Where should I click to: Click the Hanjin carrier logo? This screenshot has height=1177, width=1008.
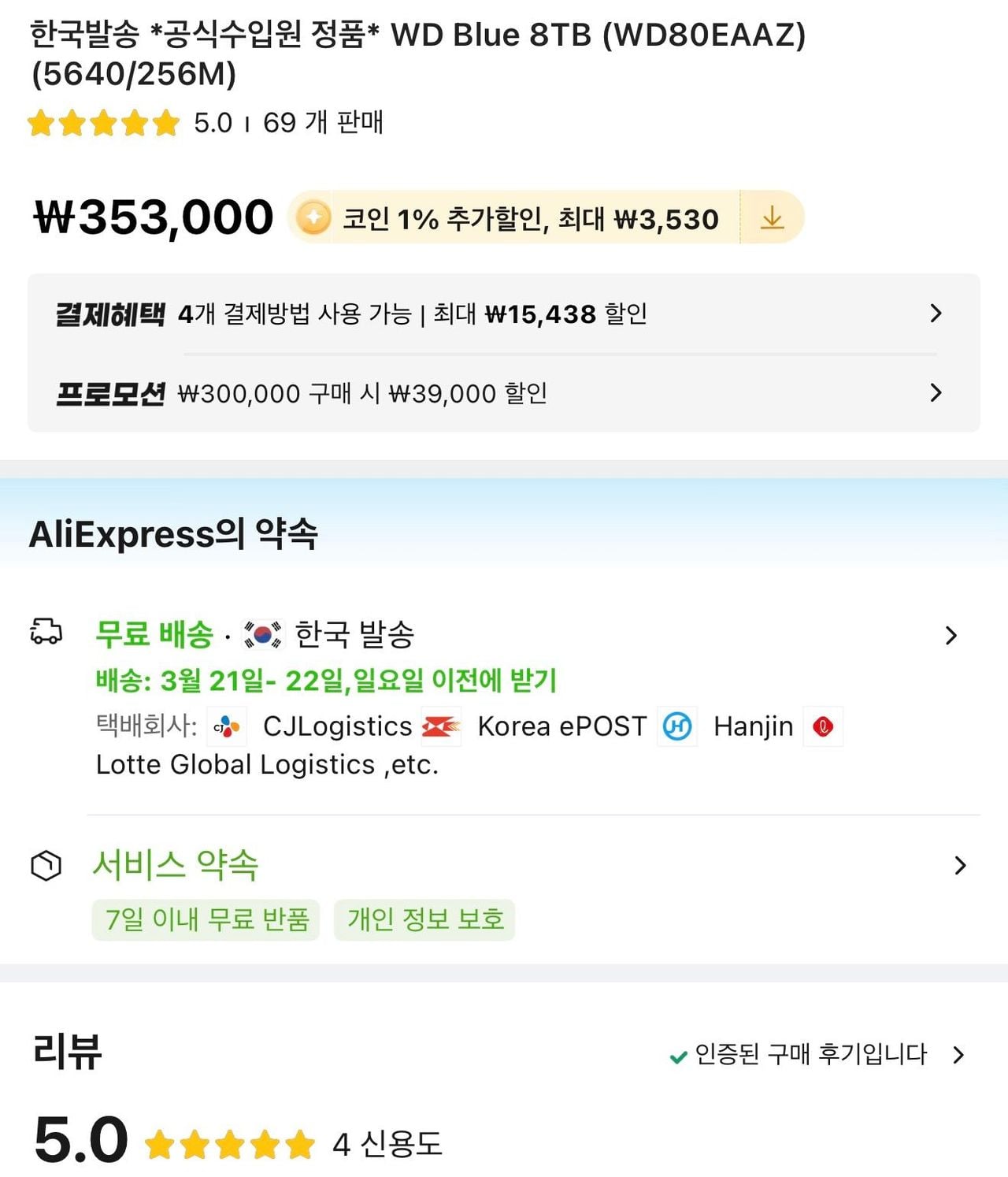click(677, 726)
